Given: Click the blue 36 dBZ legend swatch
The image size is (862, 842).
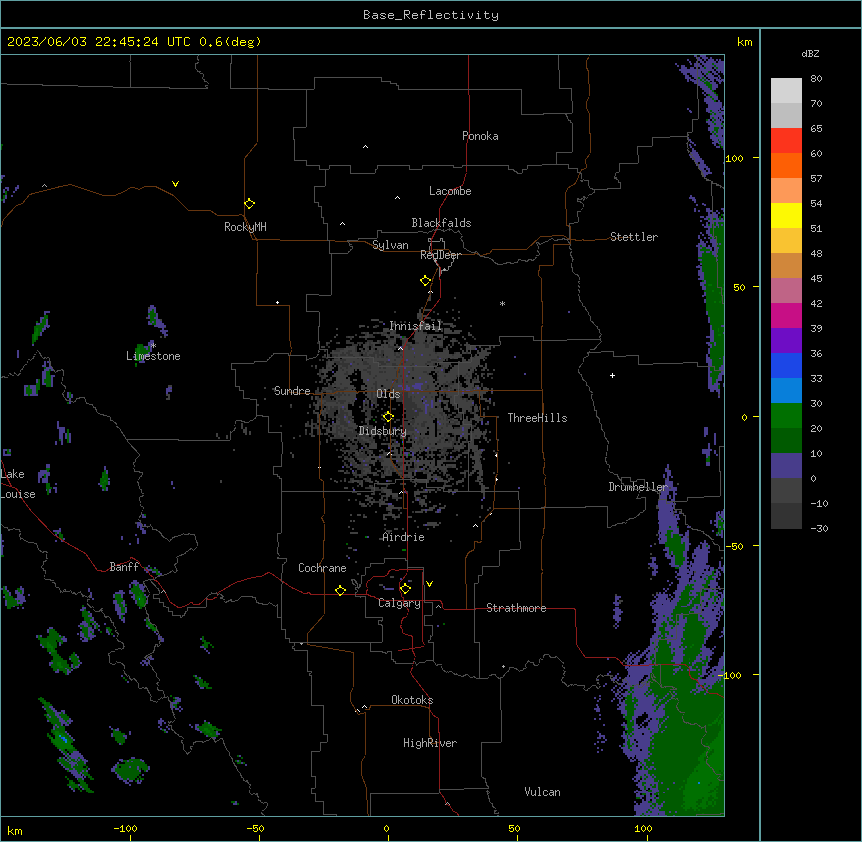Looking at the screenshot, I should click(x=786, y=365).
